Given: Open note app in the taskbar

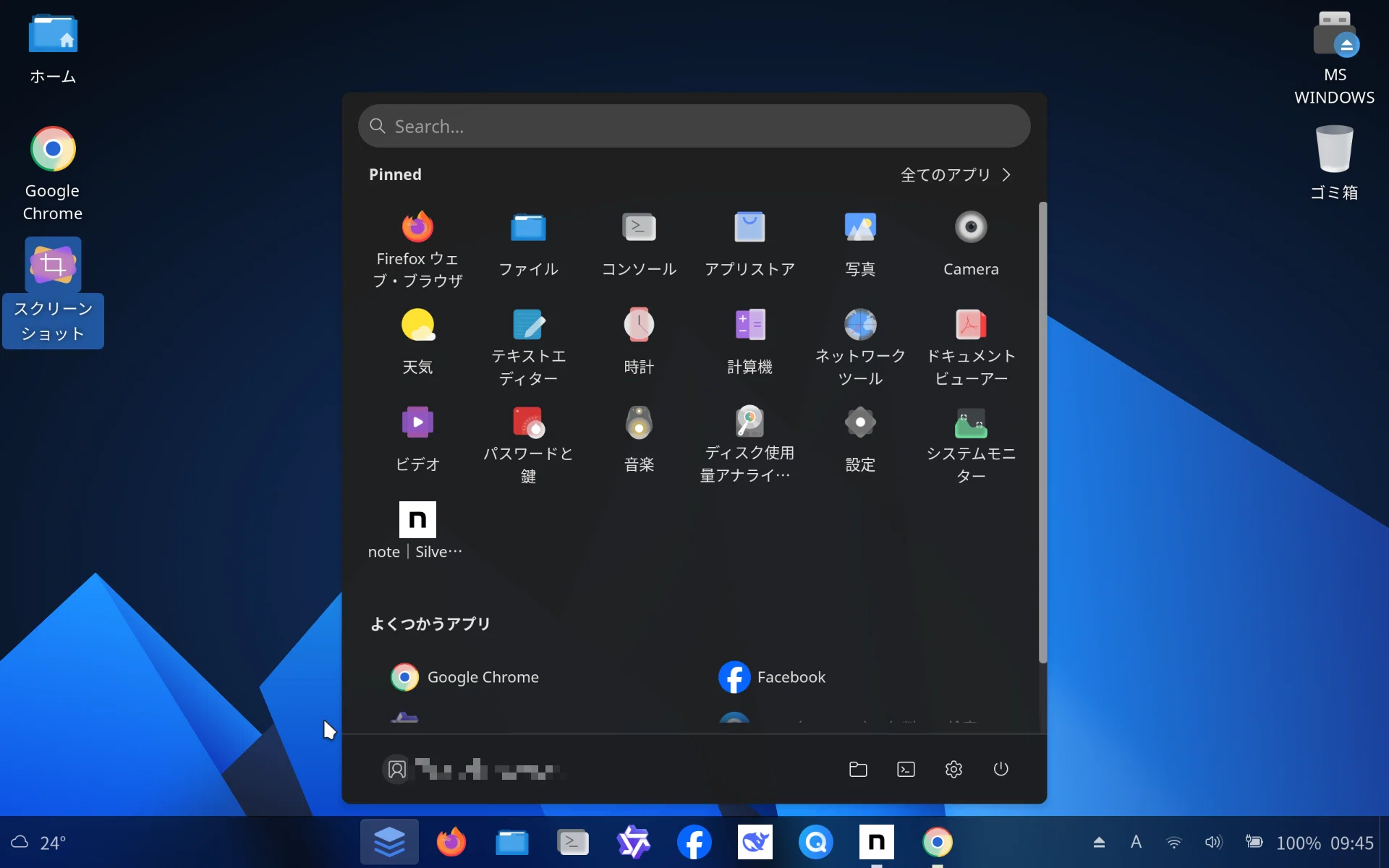Looking at the screenshot, I should (x=876, y=842).
